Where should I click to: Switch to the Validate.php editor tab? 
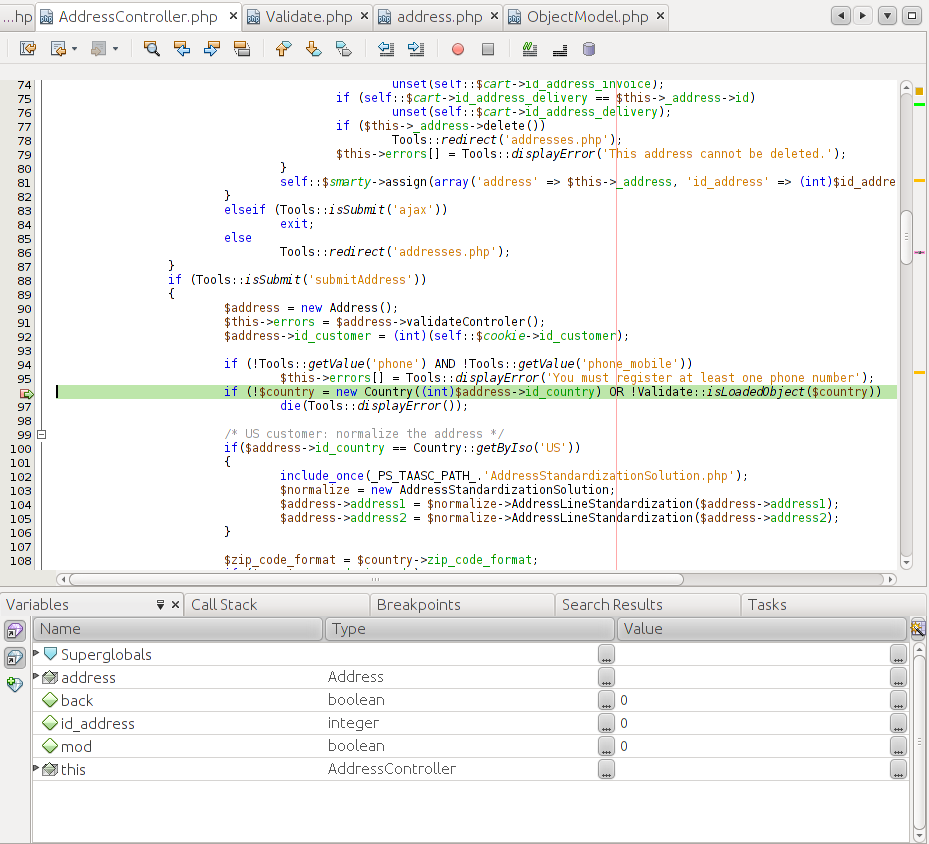(x=308, y=17)
